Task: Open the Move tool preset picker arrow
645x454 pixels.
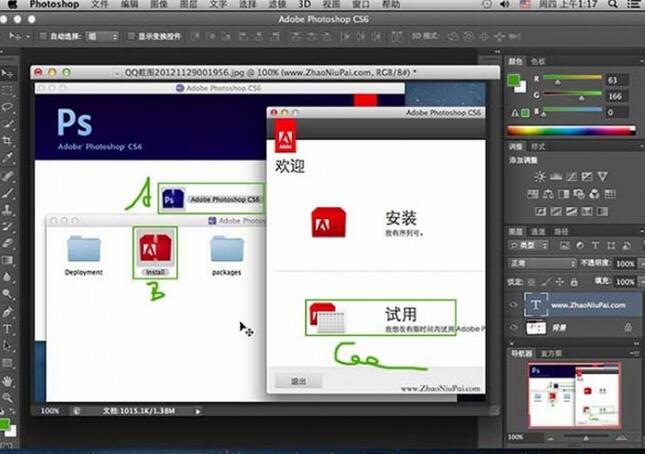Action: 28,37
